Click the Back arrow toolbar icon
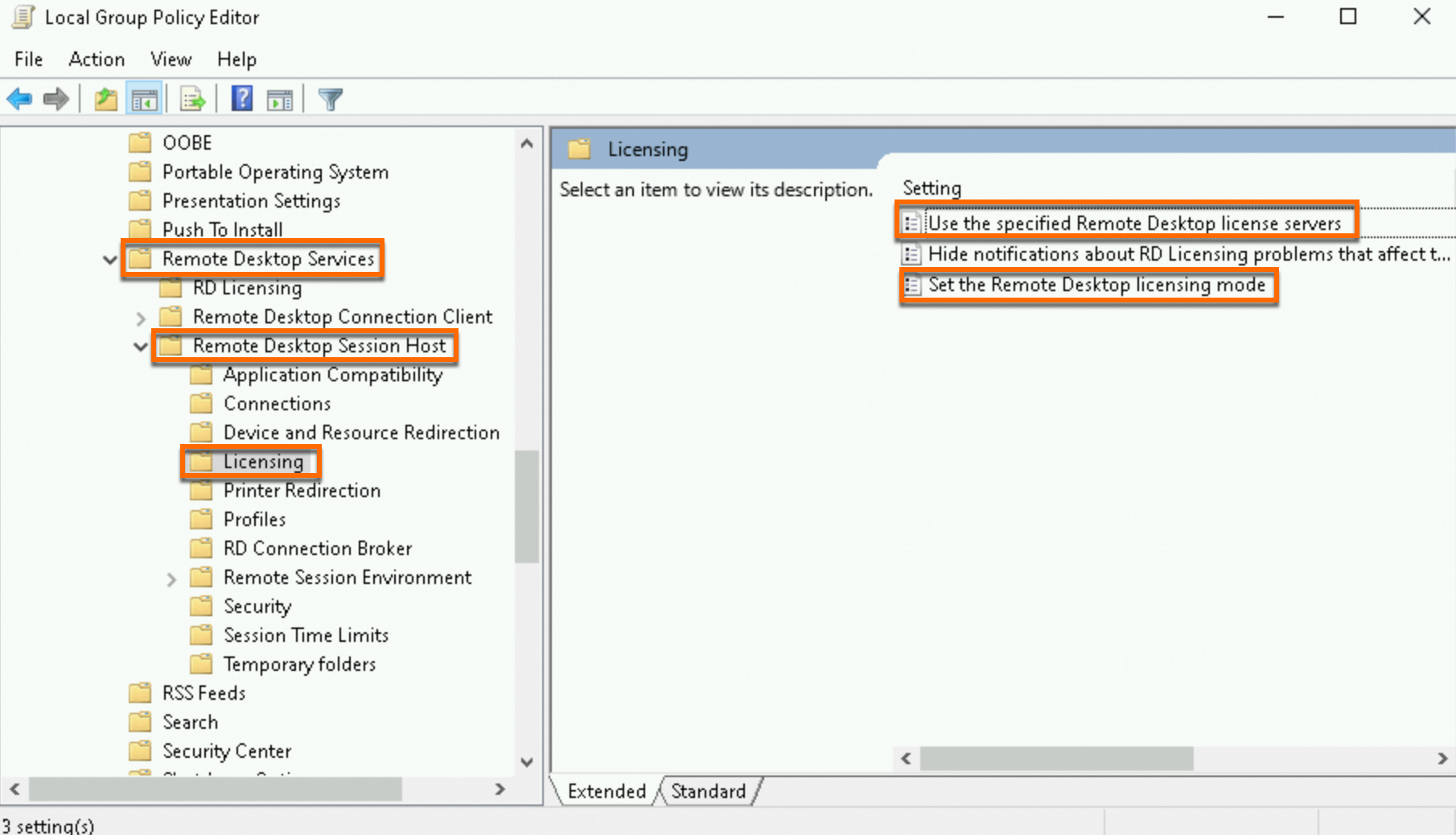 pos(19,100)
